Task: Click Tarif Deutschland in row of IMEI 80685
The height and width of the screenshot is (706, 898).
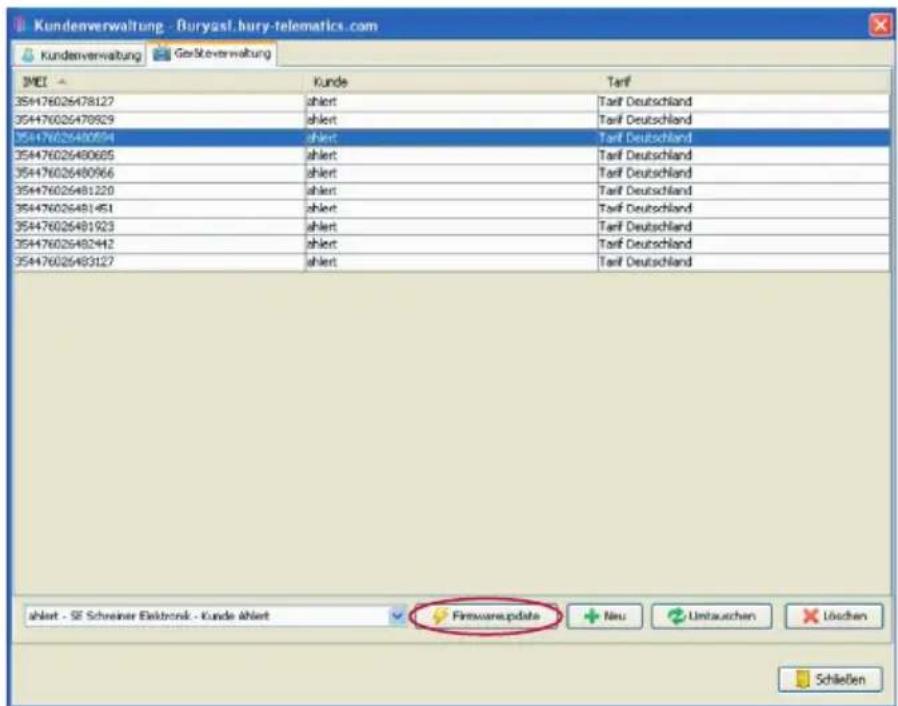Action: coord(645,155)
